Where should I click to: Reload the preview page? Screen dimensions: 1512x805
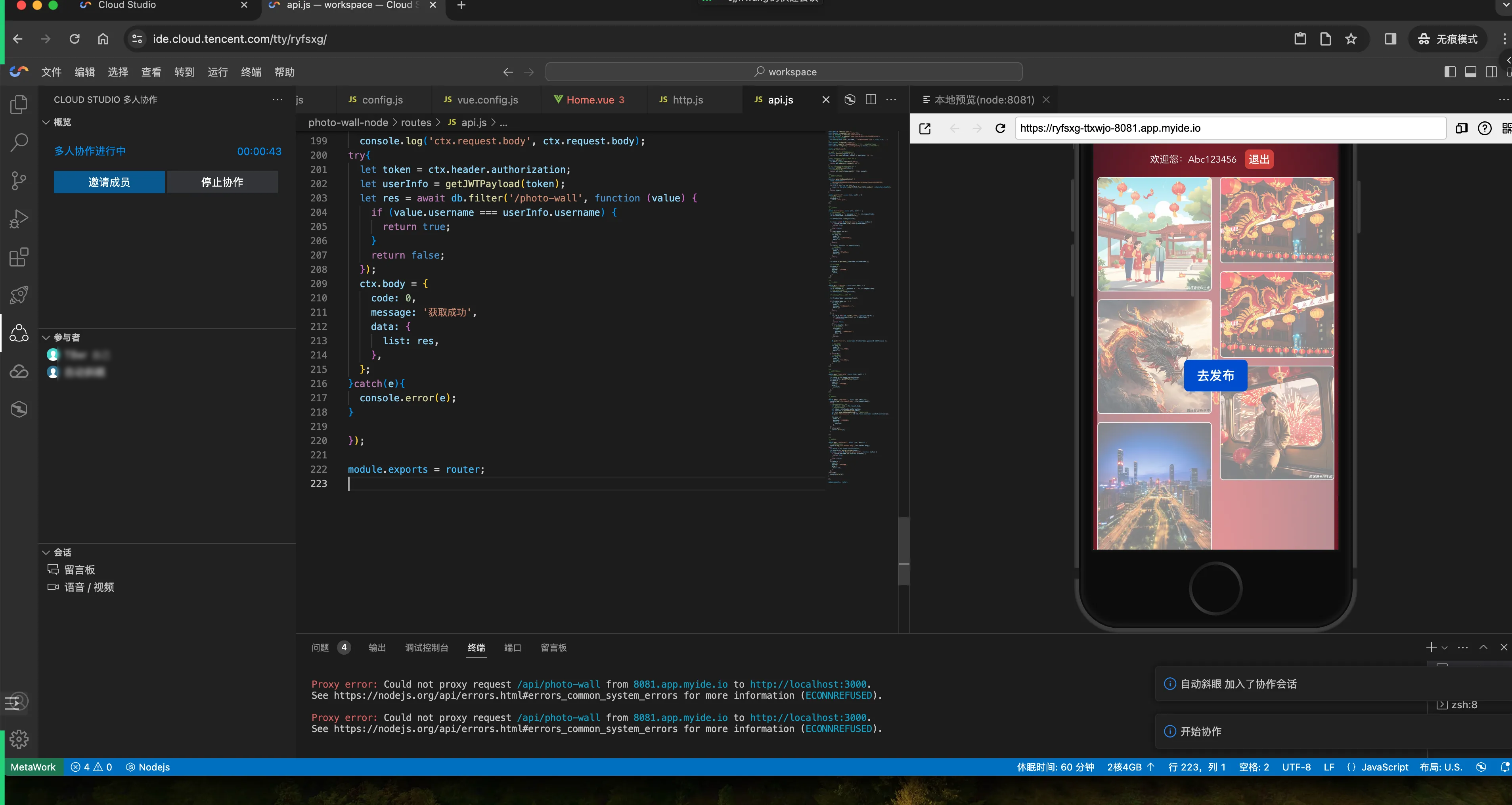tap(1000, 128)
